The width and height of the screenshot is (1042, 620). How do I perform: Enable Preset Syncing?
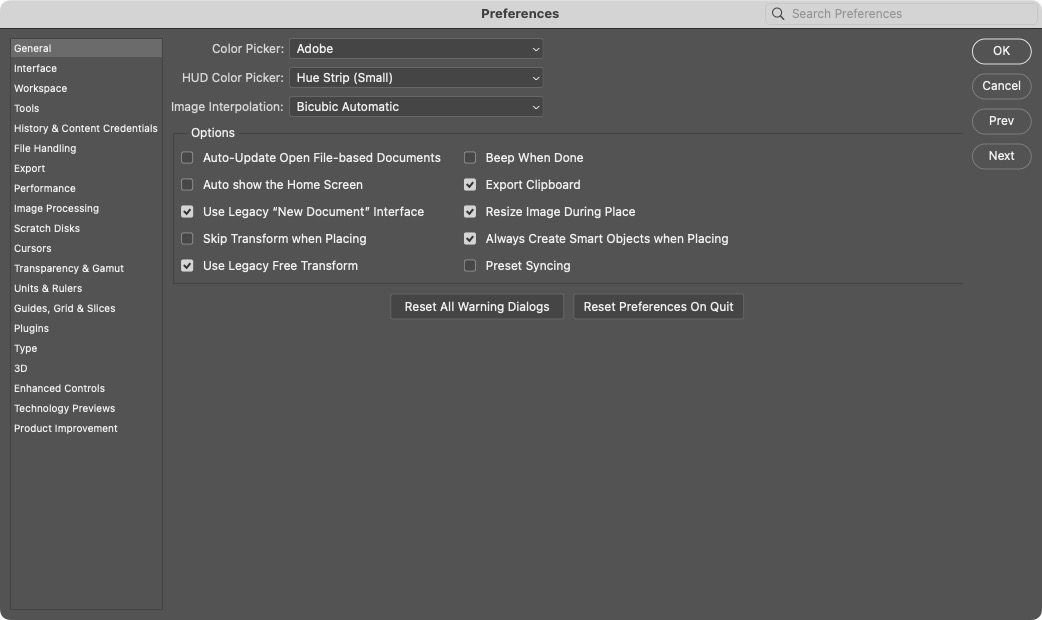(470, 265)
